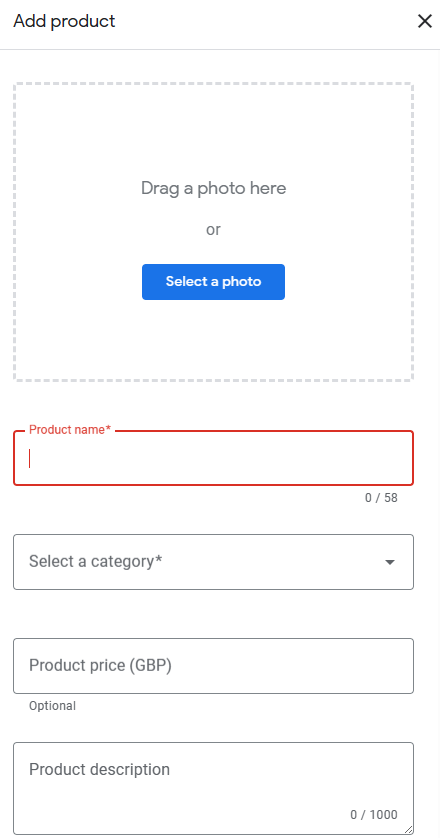440x838 pixels.
Task: Click the 'Drag a photo here' text
Action: [x=213, y=188]
